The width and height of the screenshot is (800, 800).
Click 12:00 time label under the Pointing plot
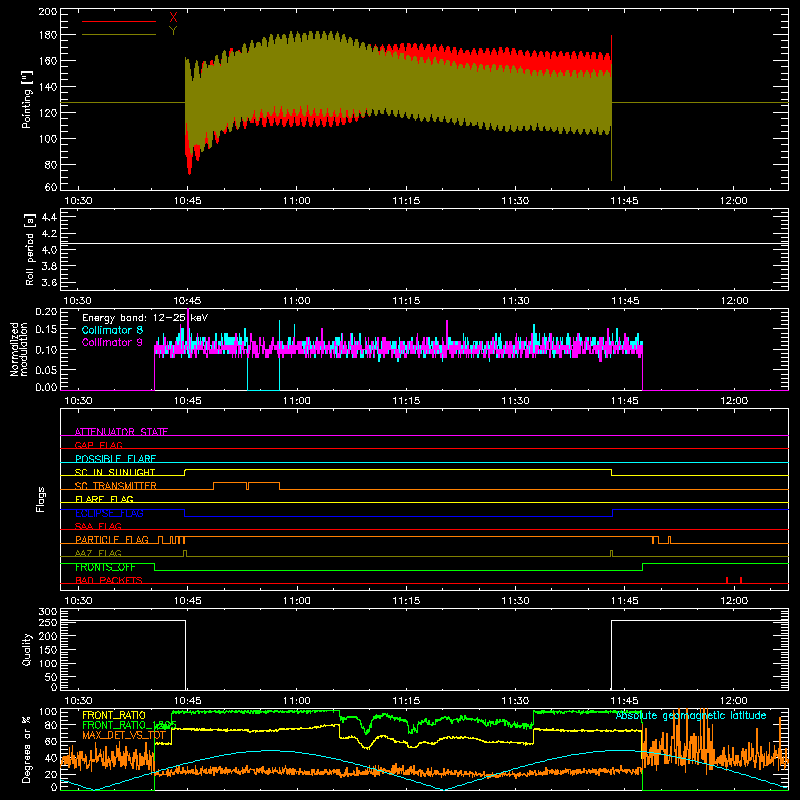pyautogui.click(x=734, y=201)
